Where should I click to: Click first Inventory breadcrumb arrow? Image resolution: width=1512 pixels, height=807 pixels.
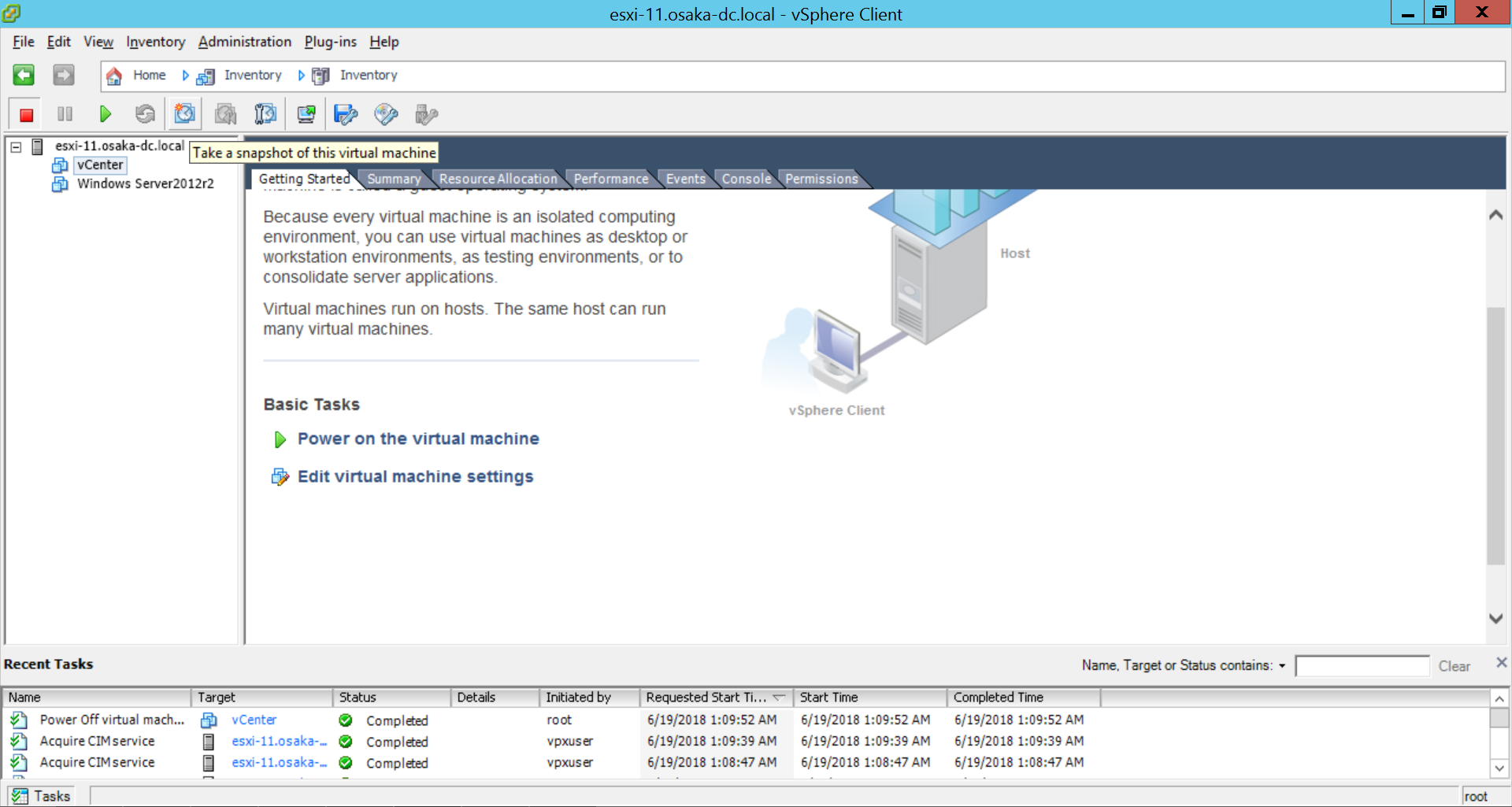pyautogui.click(x=186, y=76)
